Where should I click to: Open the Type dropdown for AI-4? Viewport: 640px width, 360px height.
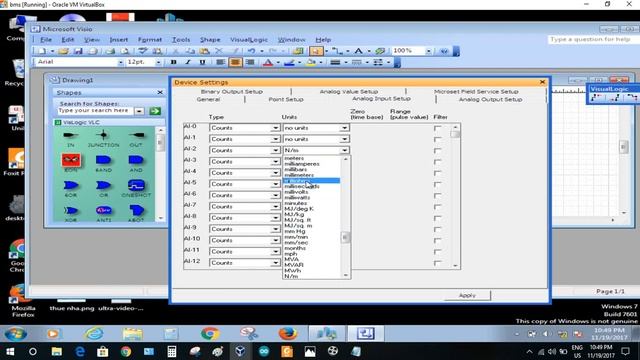[276, 173]
